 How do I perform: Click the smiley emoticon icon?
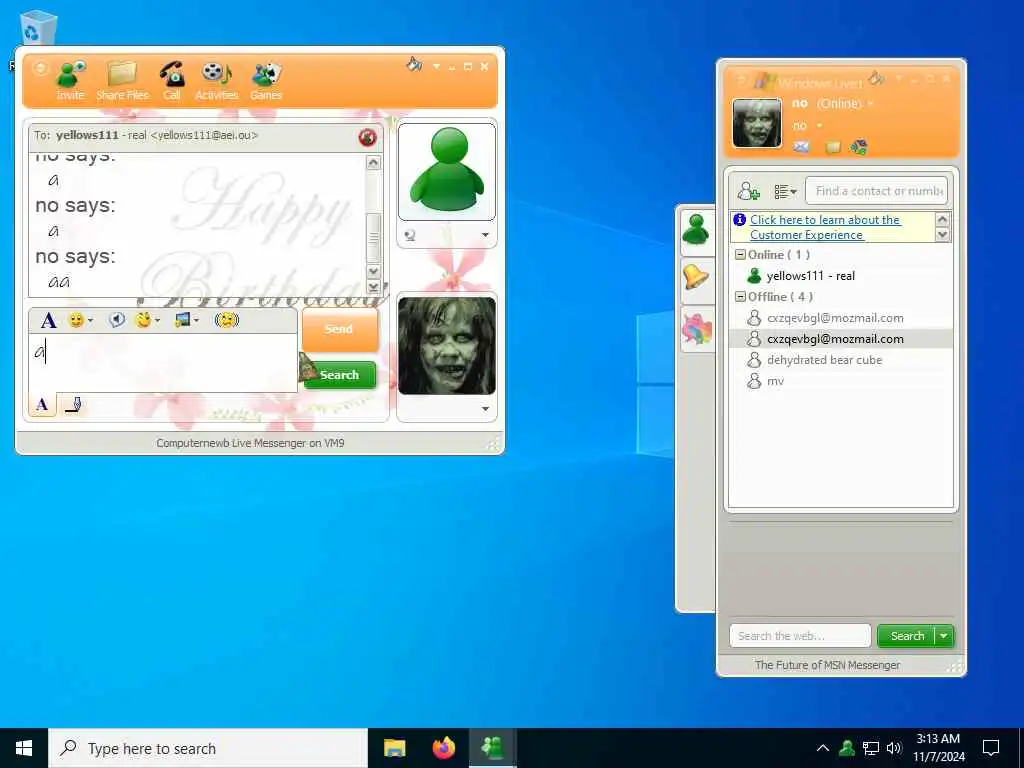(76, 320)
